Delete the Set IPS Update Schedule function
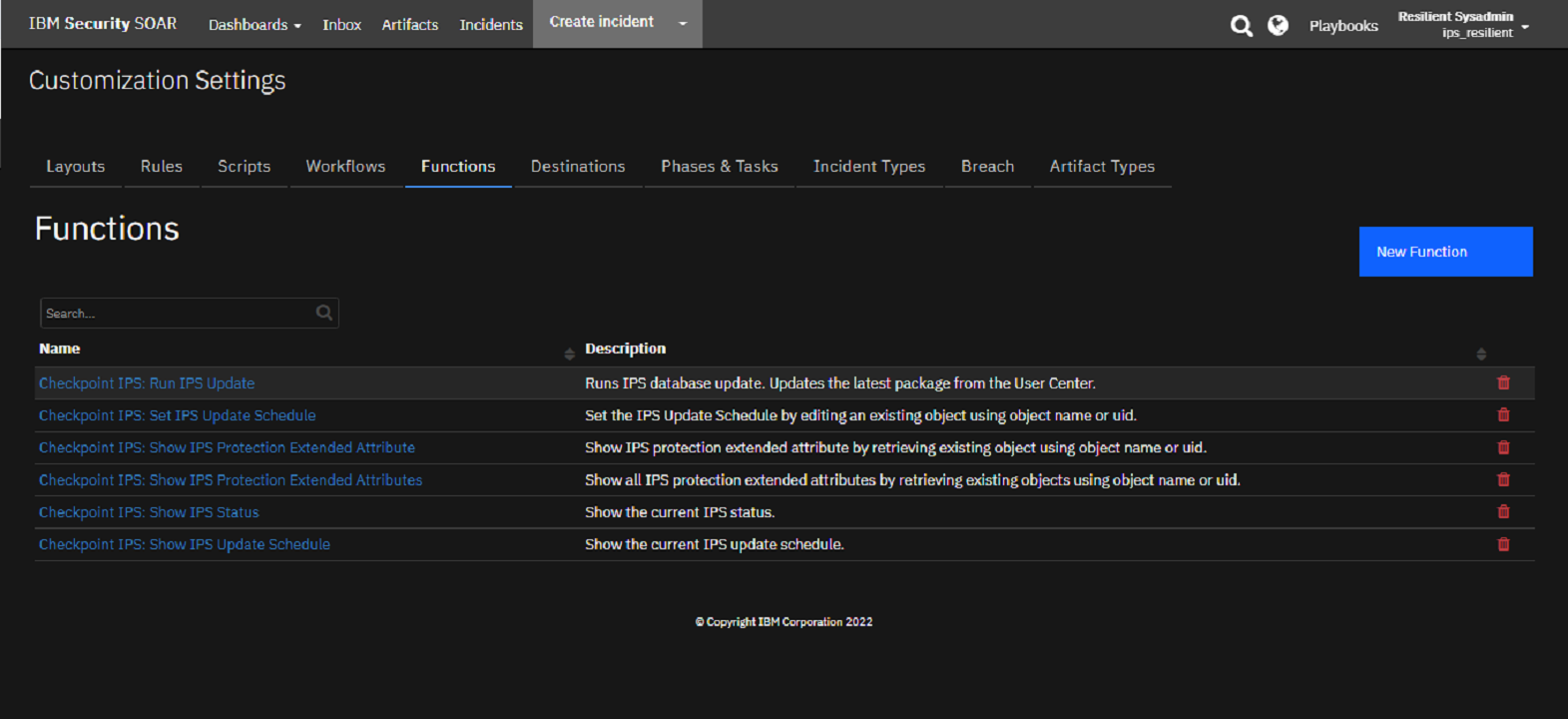Viewport: 1568px width, 719px height. point(1503,414)
